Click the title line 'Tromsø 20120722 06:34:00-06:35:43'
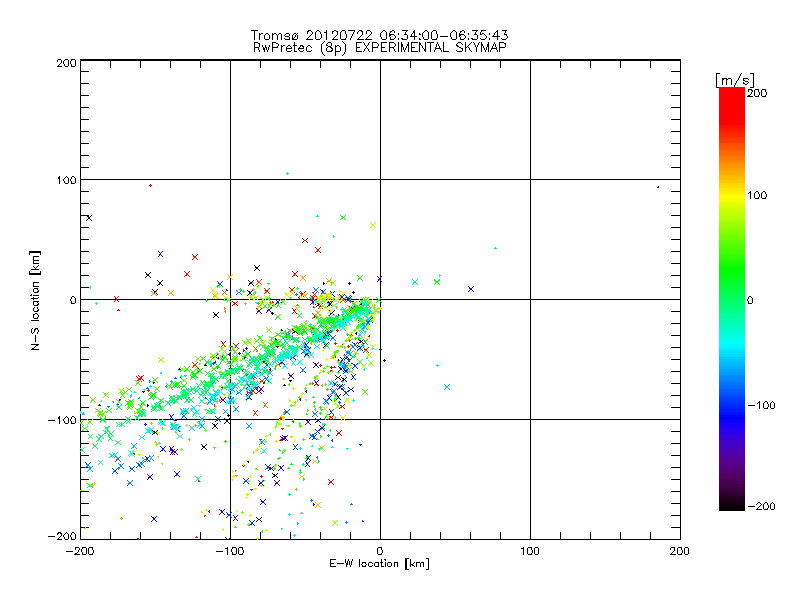 click(379, 35)
